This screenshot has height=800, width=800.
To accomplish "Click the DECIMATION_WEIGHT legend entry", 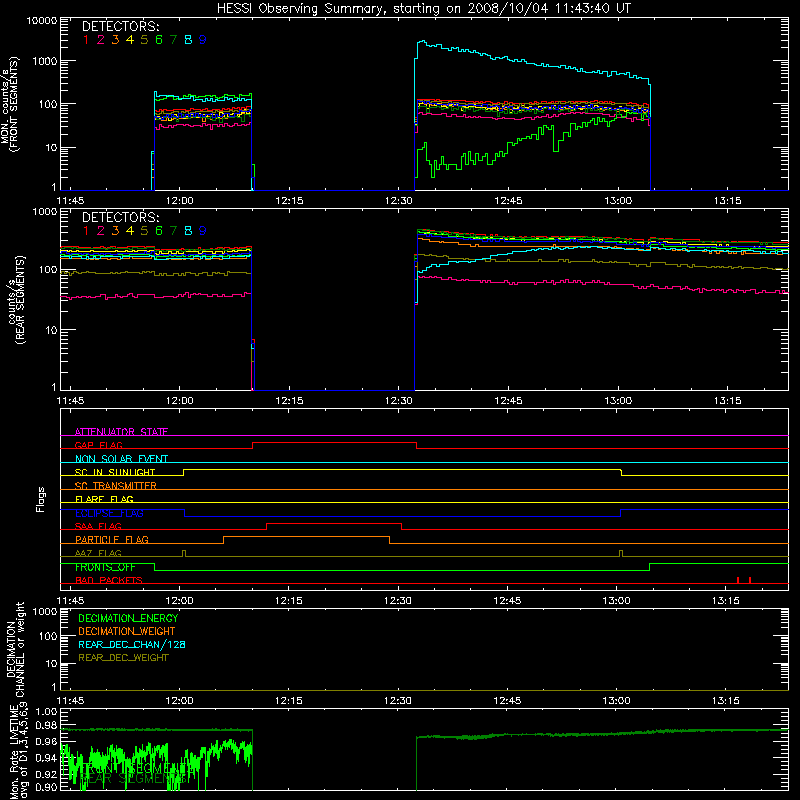I will tap(127, 631).
